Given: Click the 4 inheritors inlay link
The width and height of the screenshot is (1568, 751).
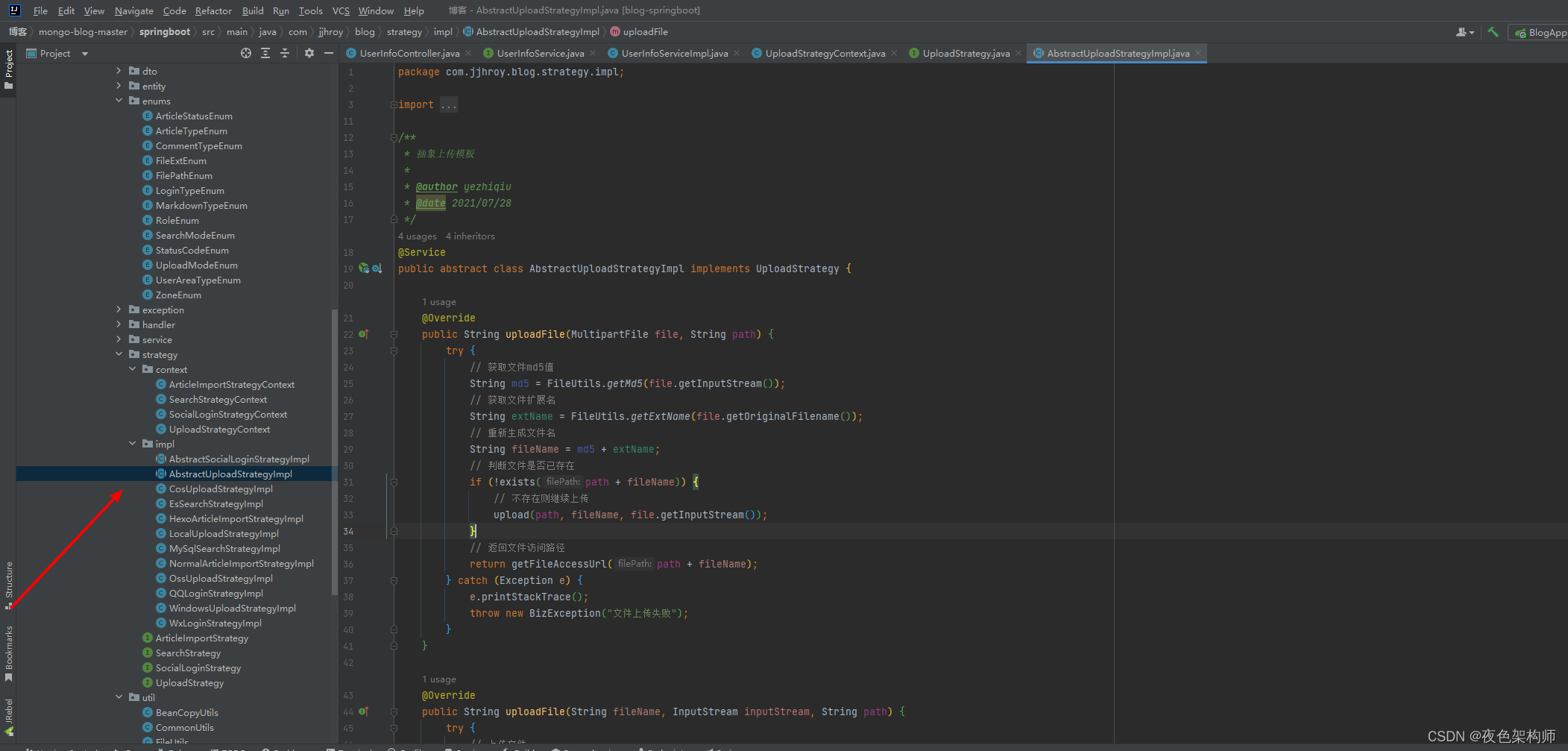Looking at the screenshot, I should pyautogui.click(x=470, y=236).
